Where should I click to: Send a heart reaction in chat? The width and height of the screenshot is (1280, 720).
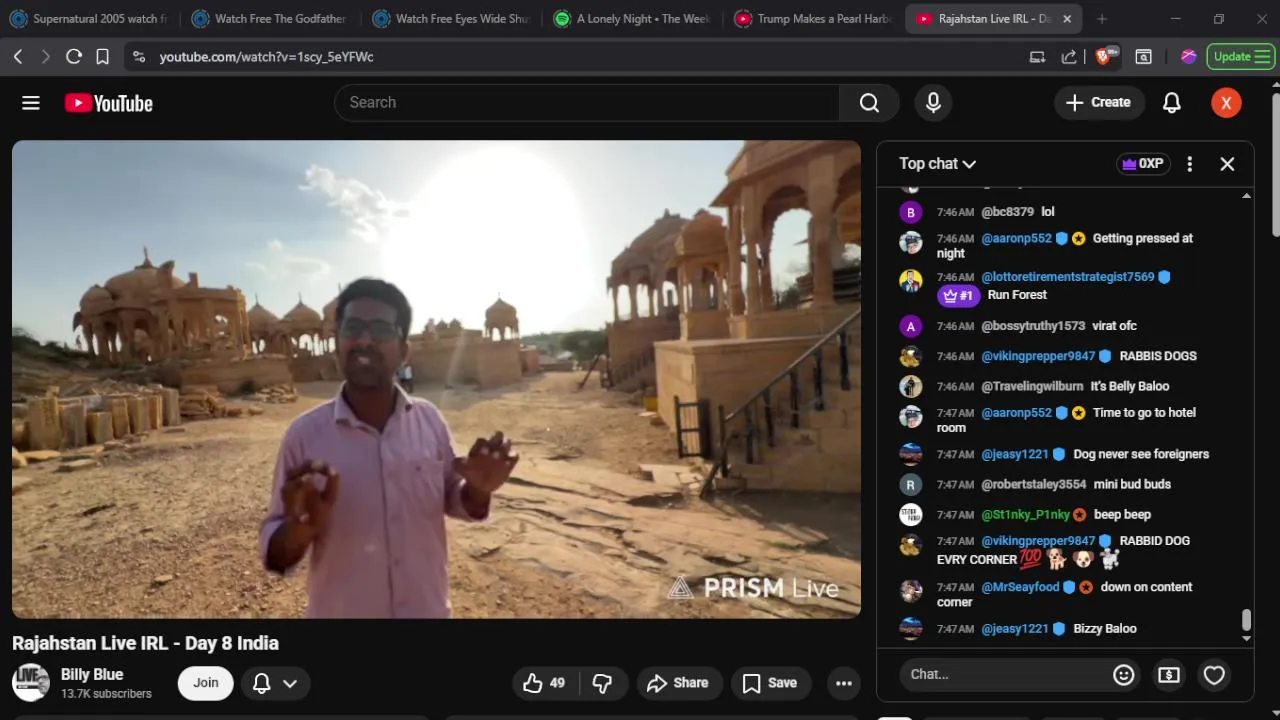point(1214,675)
